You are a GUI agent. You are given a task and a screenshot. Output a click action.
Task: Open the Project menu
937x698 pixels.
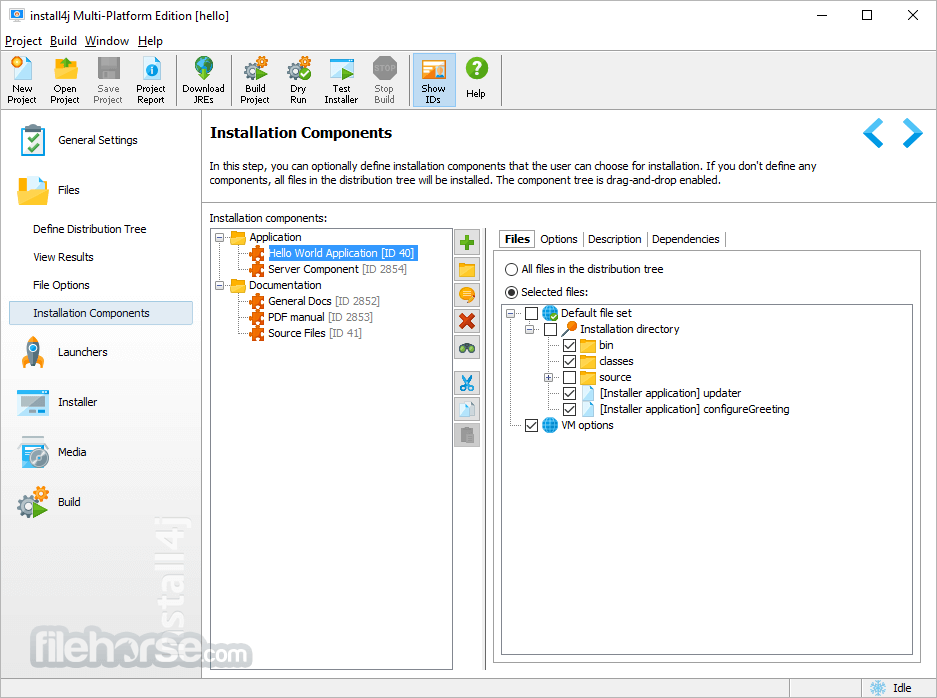coord(23,41)
